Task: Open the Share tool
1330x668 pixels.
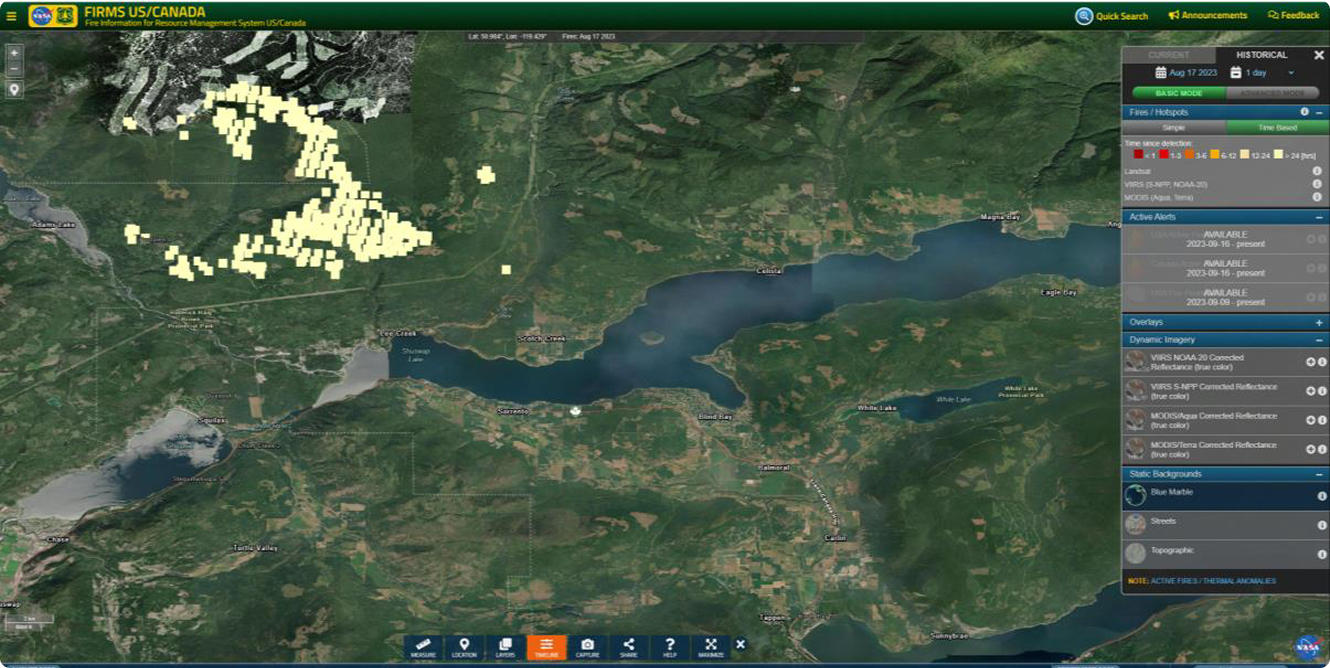Action: [628, 648]
